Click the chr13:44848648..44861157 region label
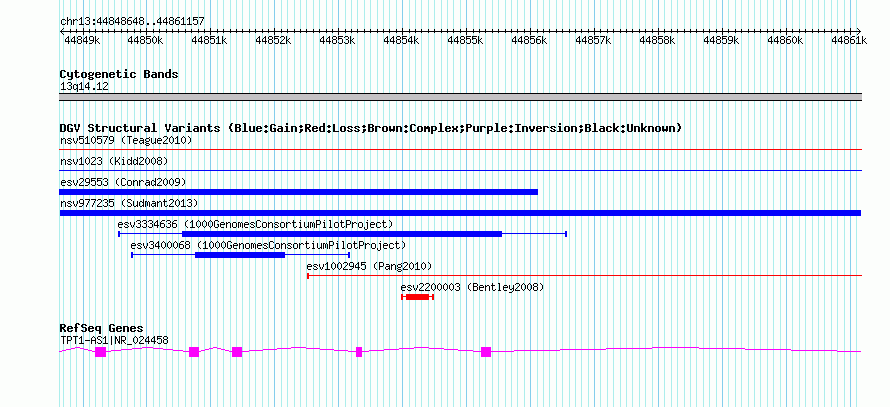Viewport: 890px width, 407px height. pyautogui.click(x=132, y=21)
